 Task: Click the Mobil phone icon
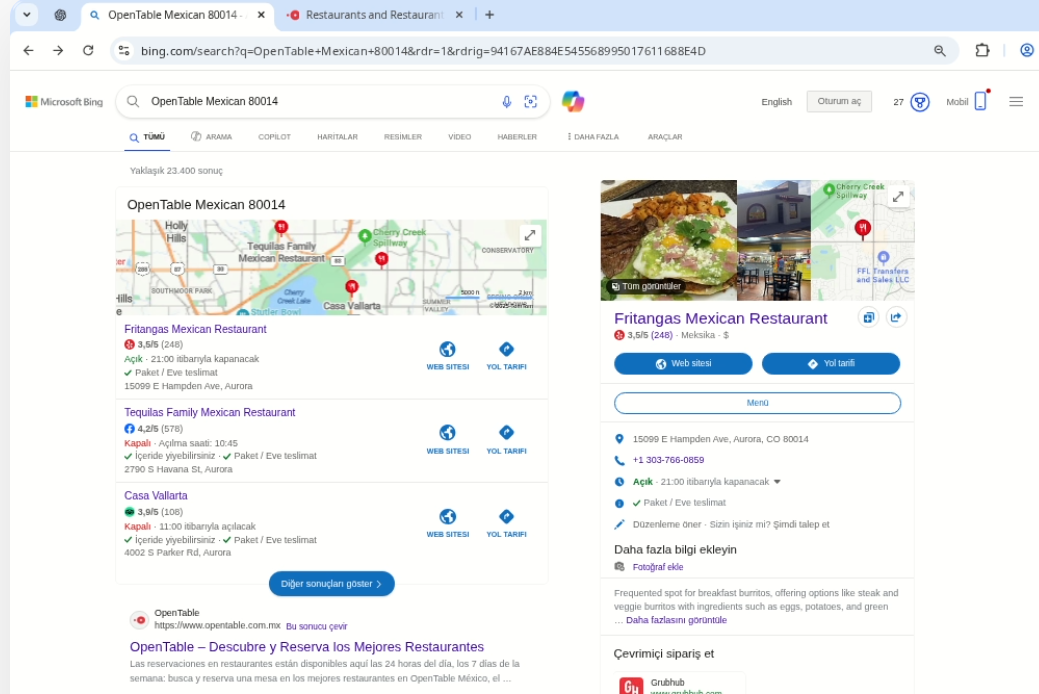[x=981, y=101]
